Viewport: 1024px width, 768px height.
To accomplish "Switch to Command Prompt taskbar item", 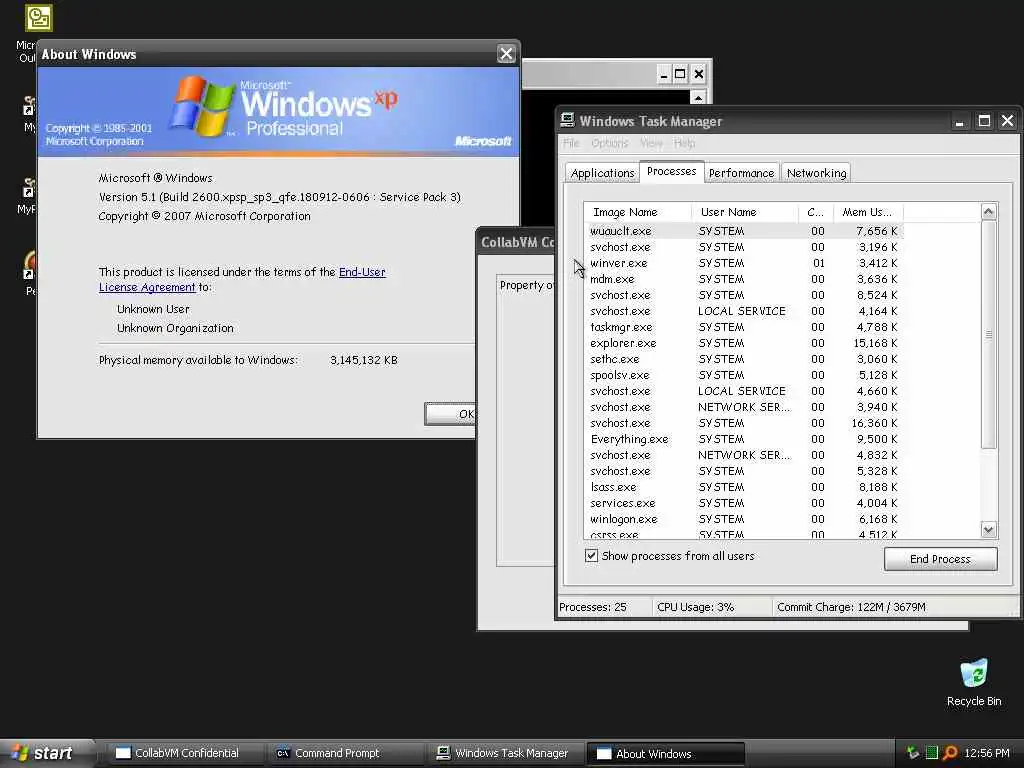I will [345, 753].
